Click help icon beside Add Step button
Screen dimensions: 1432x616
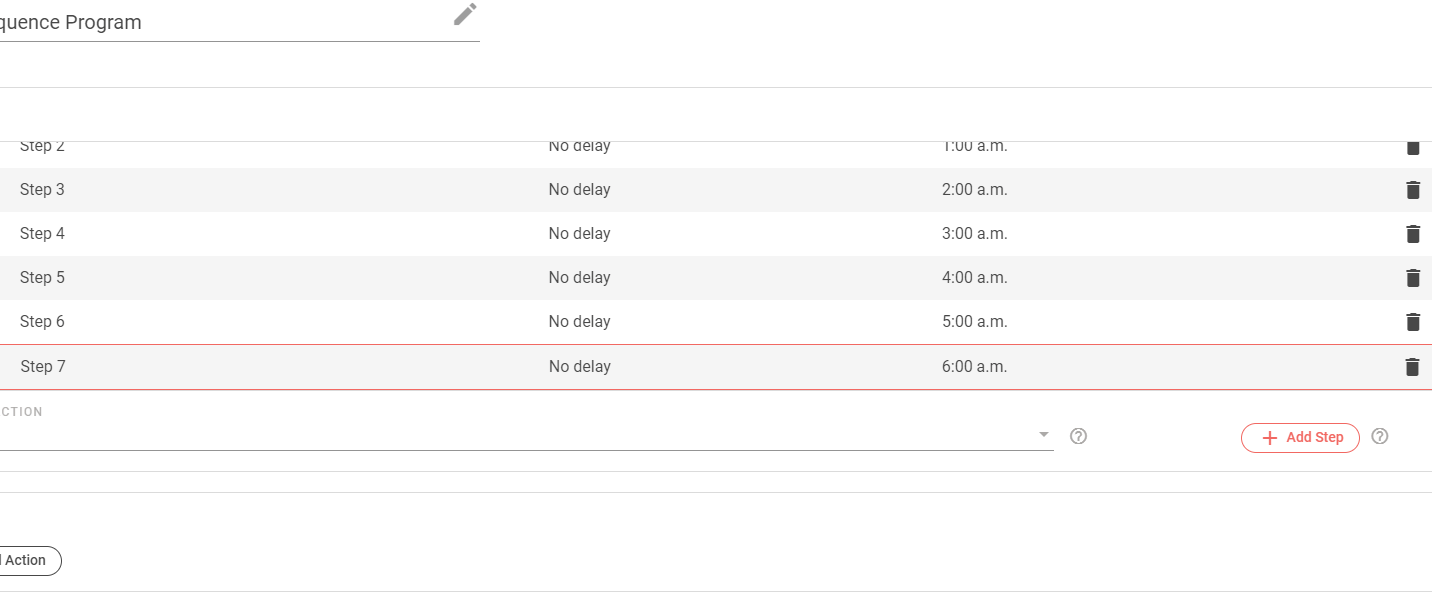click(x=1380, y=436)
